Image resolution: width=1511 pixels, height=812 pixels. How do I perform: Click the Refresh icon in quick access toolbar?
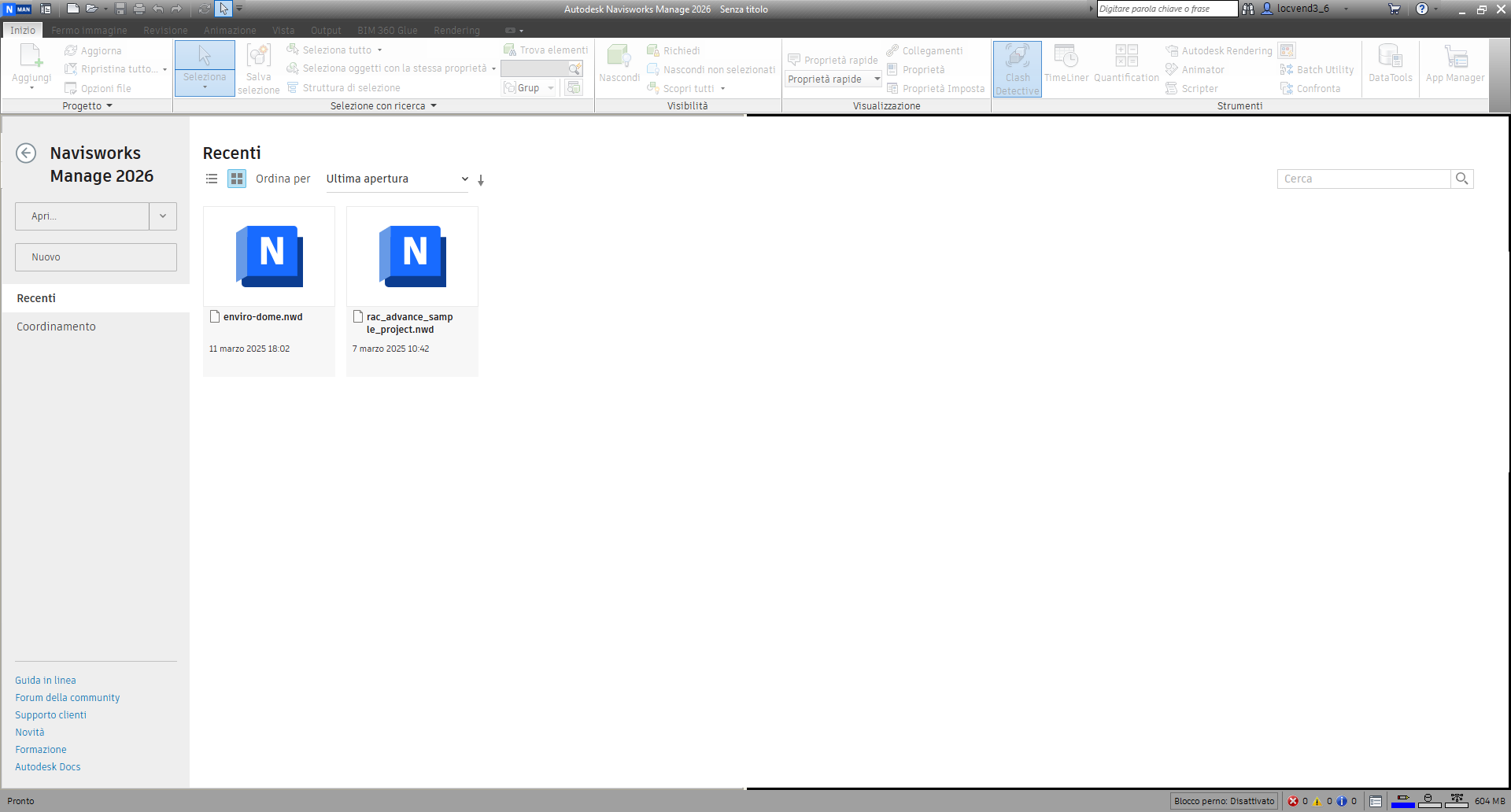pyautogui.click(x=205, y=9)
